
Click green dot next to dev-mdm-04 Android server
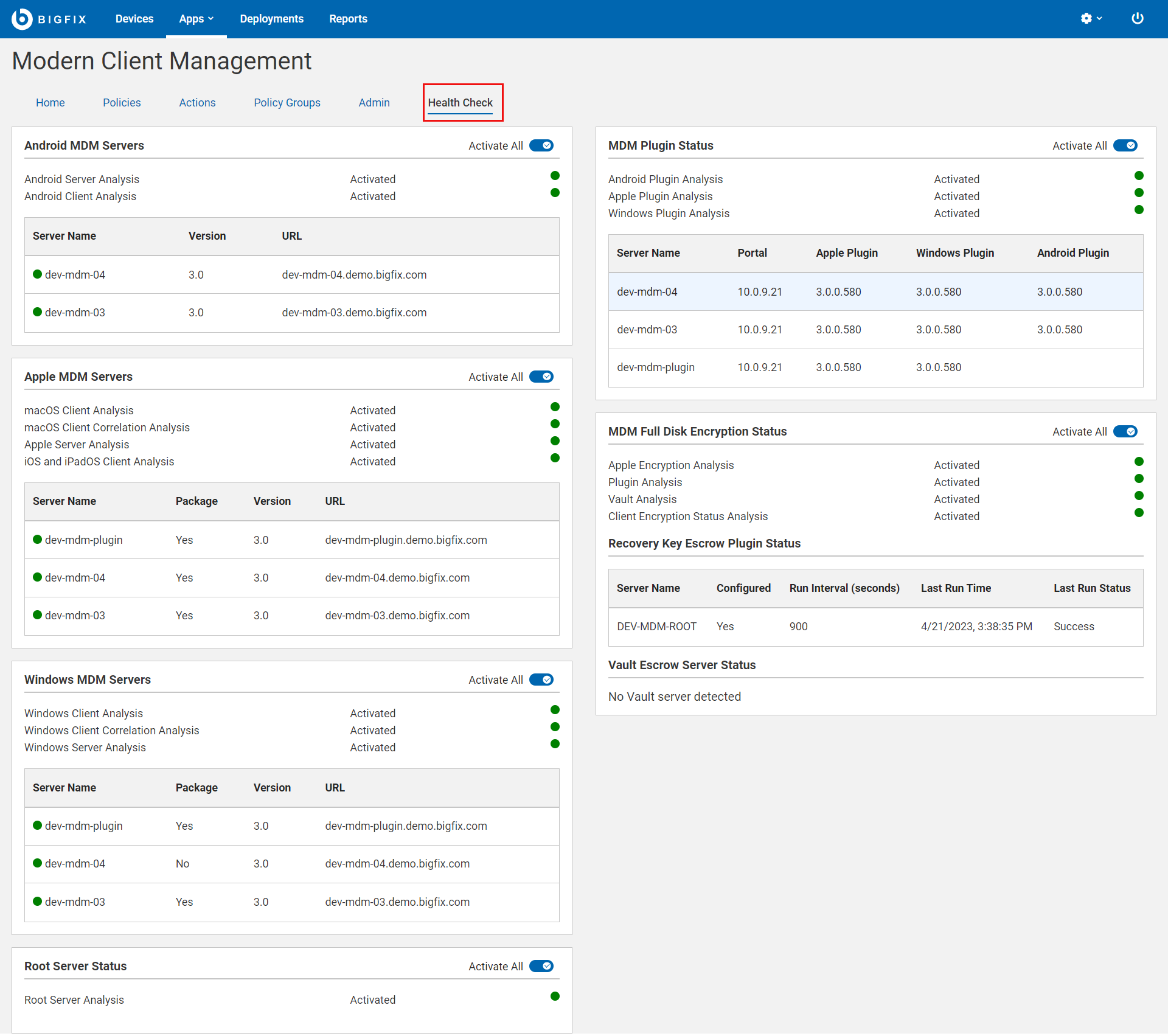point(37,274)
